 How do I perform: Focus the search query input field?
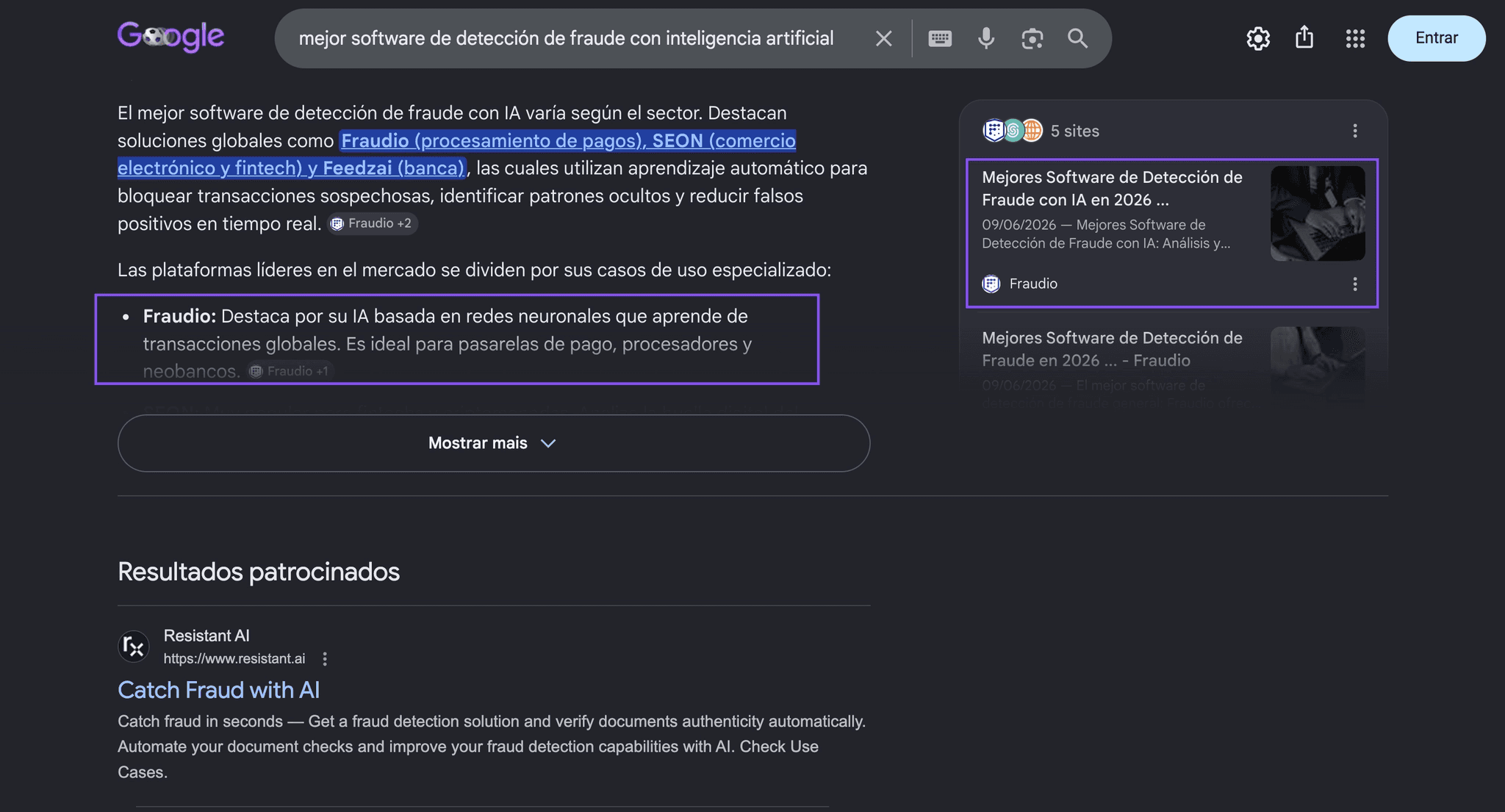click(x=566, y=38)
